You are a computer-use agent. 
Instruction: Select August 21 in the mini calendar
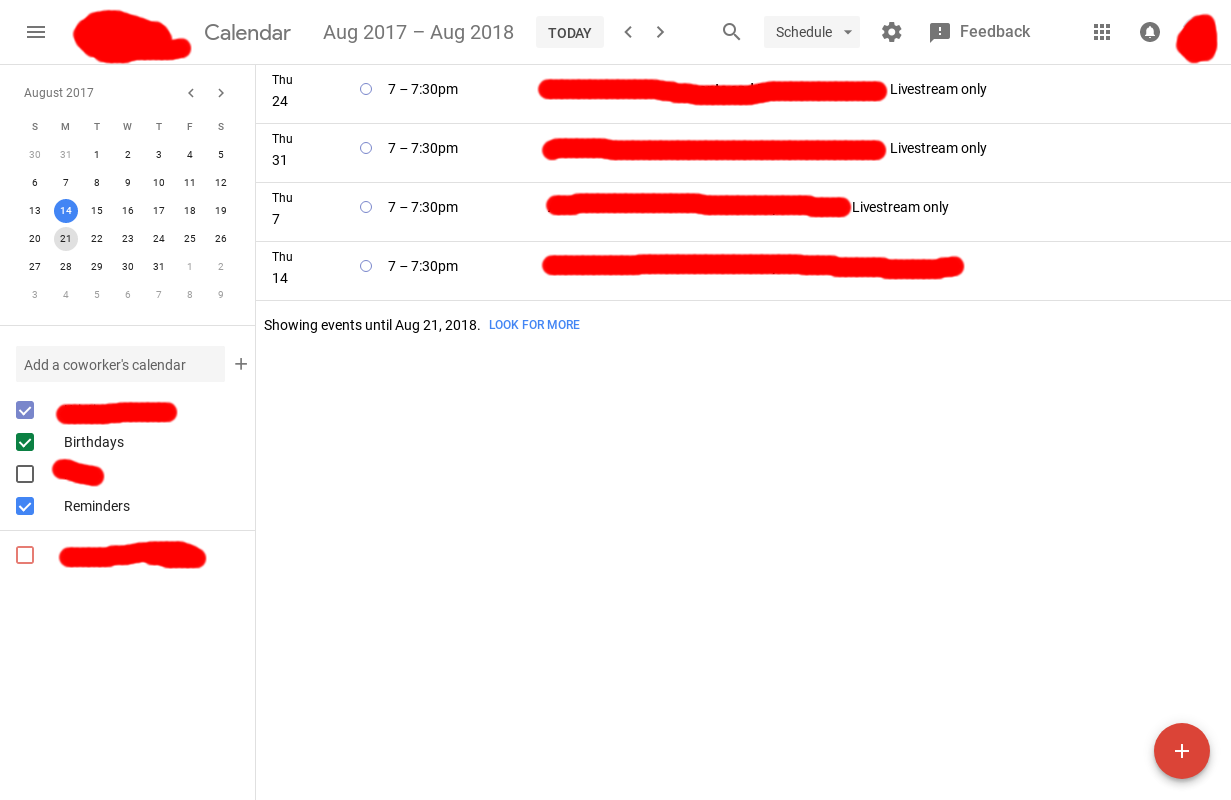pos(66,239)
